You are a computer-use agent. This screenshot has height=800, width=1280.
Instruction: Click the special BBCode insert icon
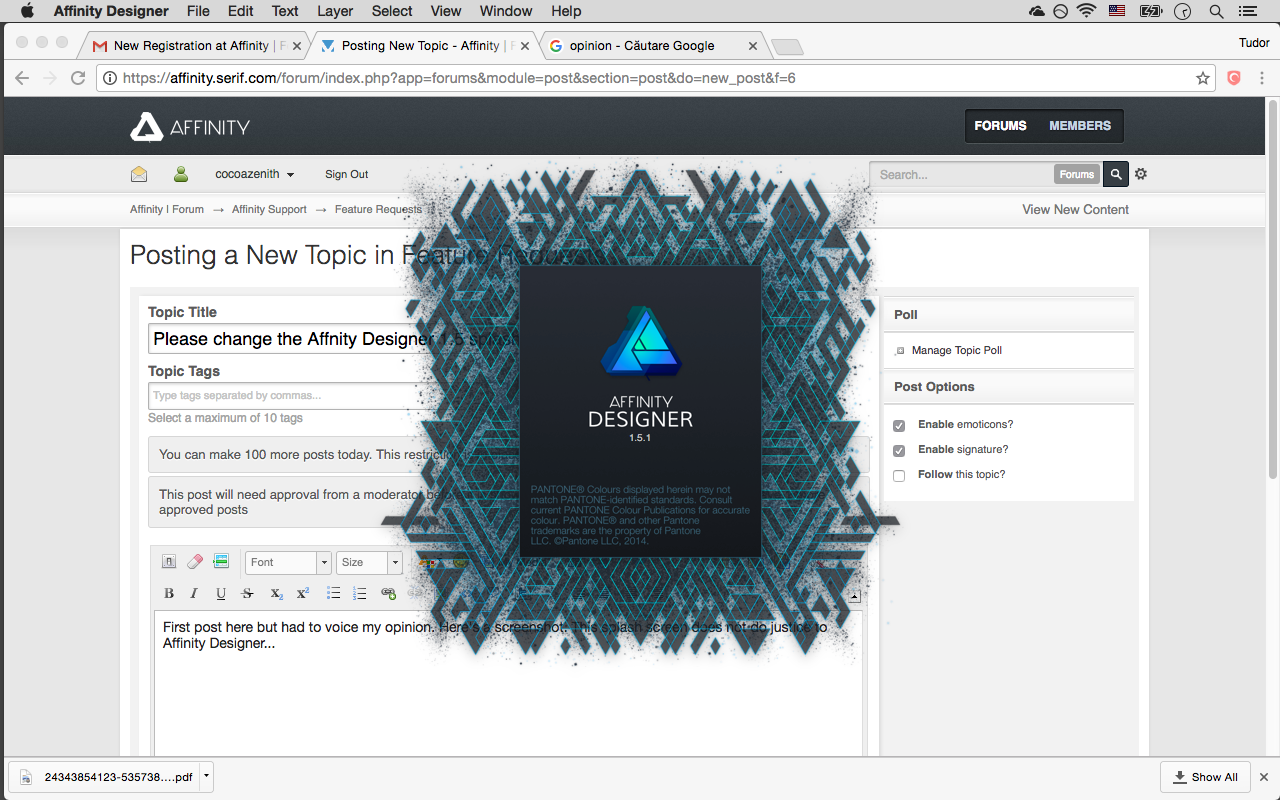221,562
